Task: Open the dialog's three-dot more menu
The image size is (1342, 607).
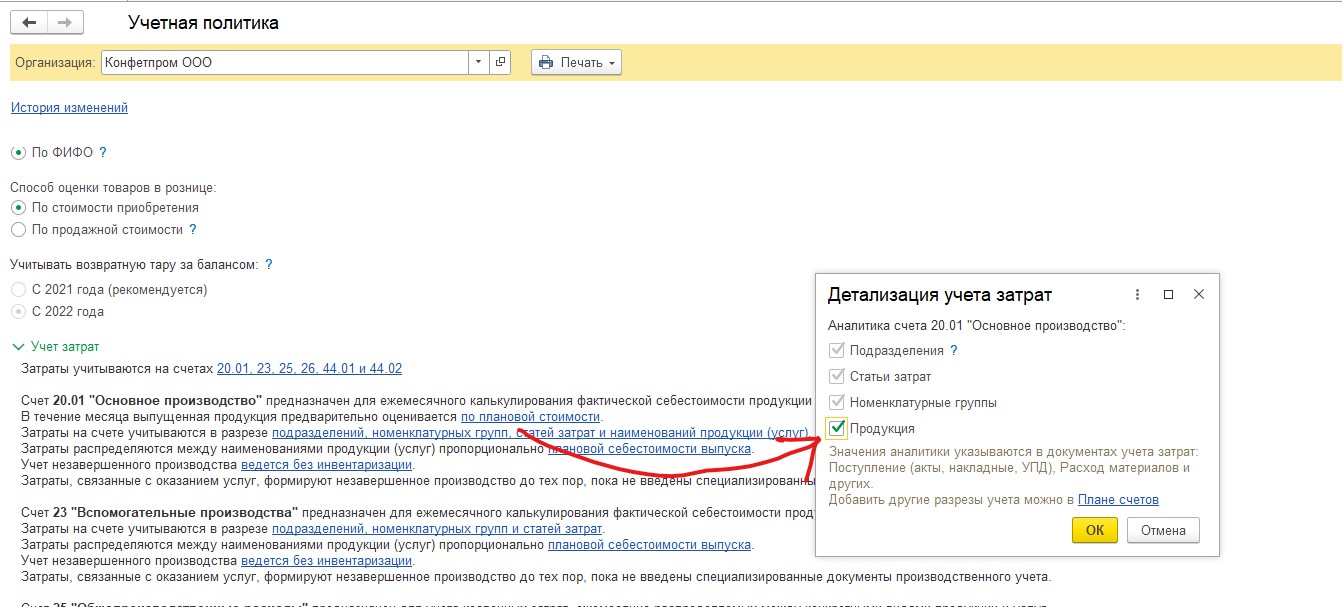Action: click(1137, 295)
